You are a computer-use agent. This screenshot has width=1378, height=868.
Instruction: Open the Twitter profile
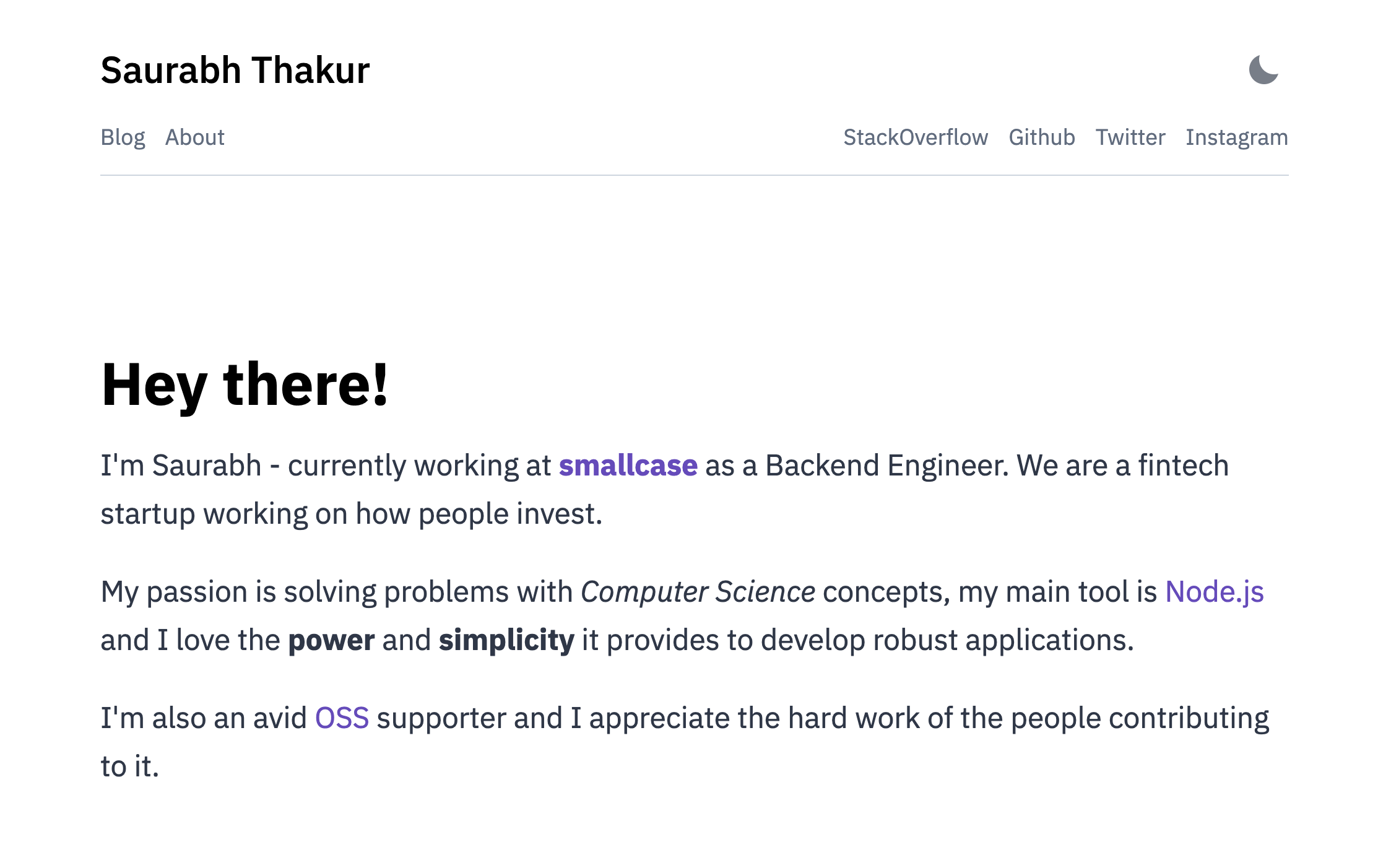(x=1130, y=137)
